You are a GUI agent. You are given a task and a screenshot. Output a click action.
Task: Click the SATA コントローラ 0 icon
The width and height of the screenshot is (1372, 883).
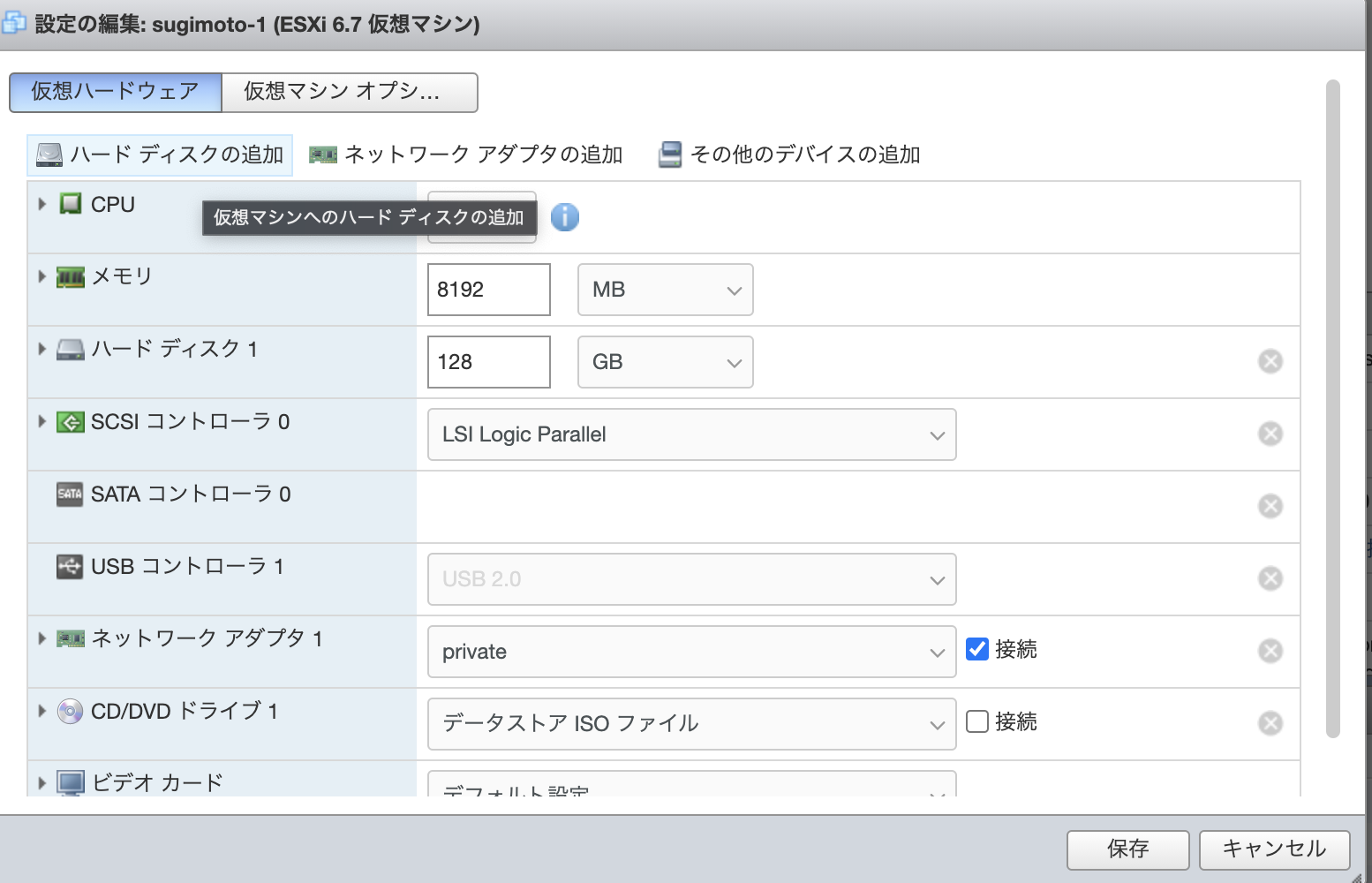pos(69,494)
